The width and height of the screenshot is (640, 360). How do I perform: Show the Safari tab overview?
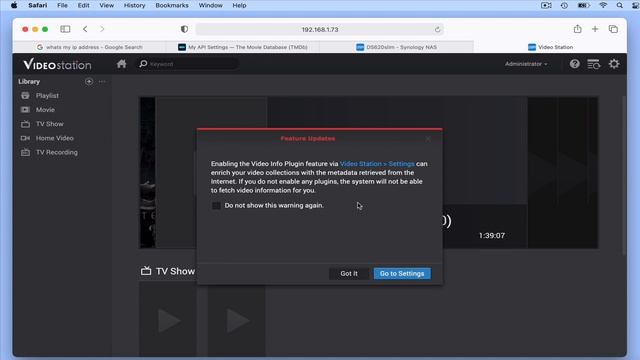[x=613, y=29]
